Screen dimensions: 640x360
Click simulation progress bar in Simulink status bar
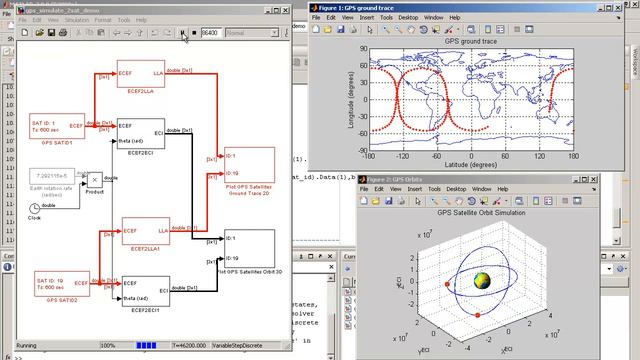[146, 346]
